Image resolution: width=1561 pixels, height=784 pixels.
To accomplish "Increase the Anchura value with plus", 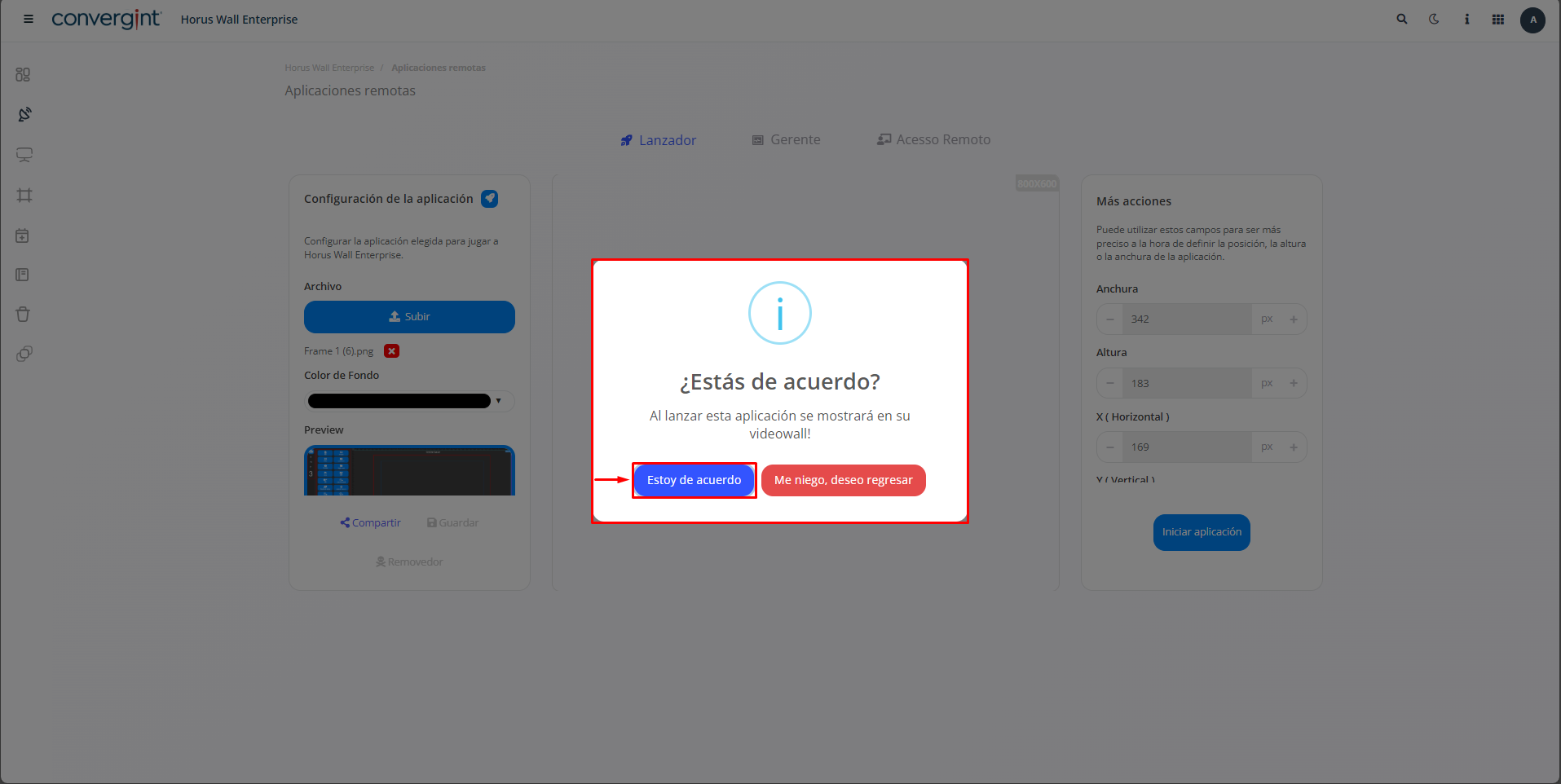I will (1294, 319).
